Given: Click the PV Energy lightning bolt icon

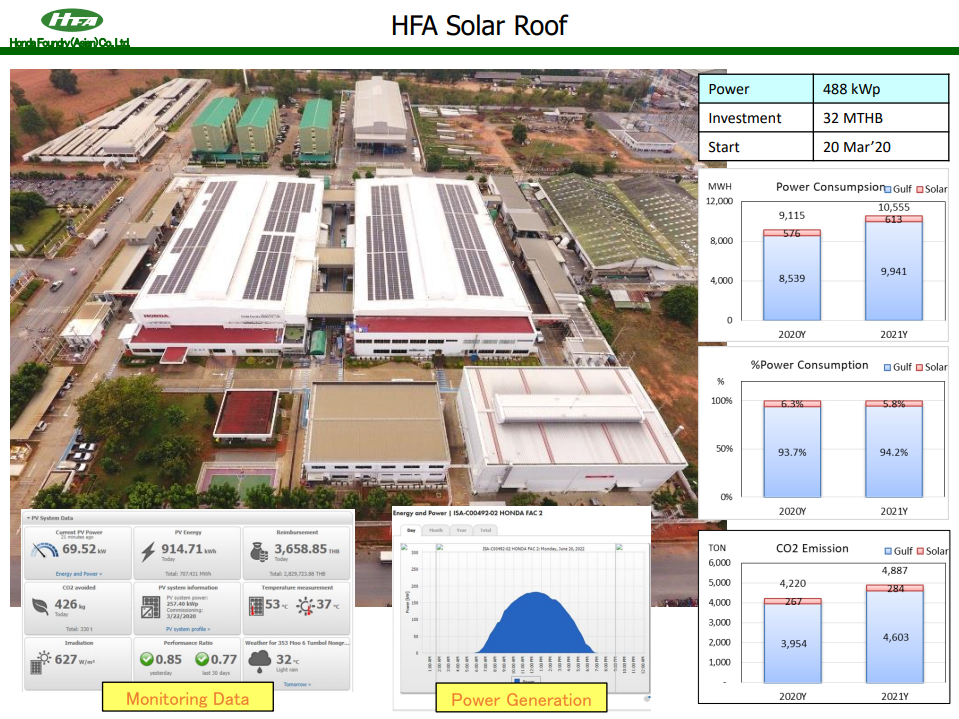Looking at the screenshot, I should point(148,550).
